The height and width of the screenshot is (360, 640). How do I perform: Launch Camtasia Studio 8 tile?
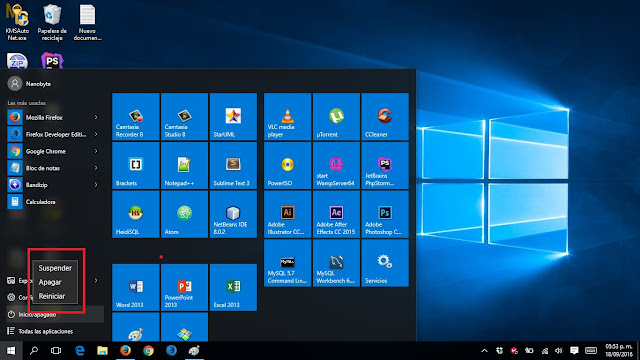click(x=184, y=116)
